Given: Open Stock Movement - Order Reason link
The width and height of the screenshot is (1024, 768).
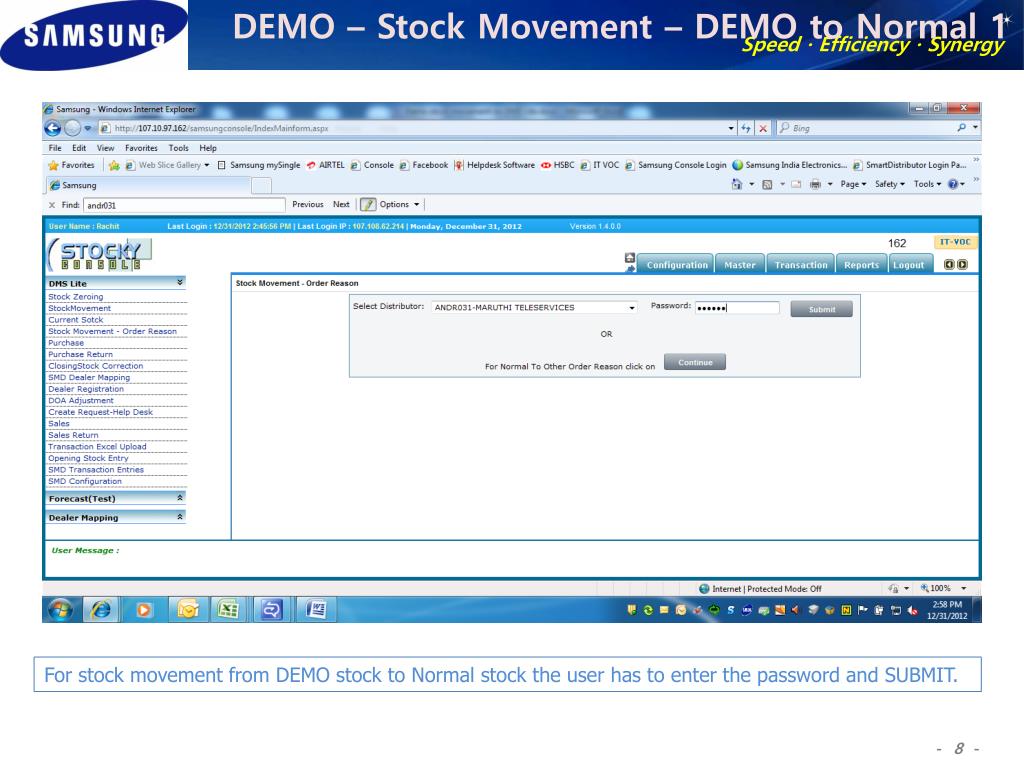Looking at the screenshot, I should 112,331.
